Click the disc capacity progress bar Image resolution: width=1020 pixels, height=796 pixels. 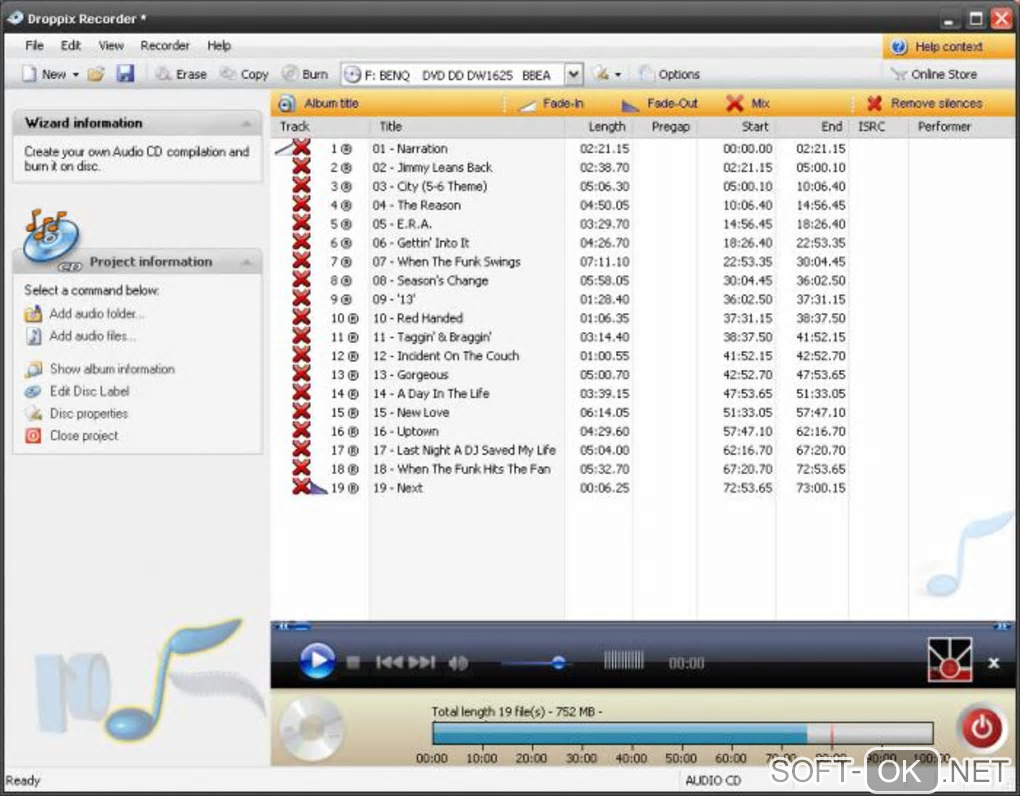pyautogui.click(x=682, y=734)
